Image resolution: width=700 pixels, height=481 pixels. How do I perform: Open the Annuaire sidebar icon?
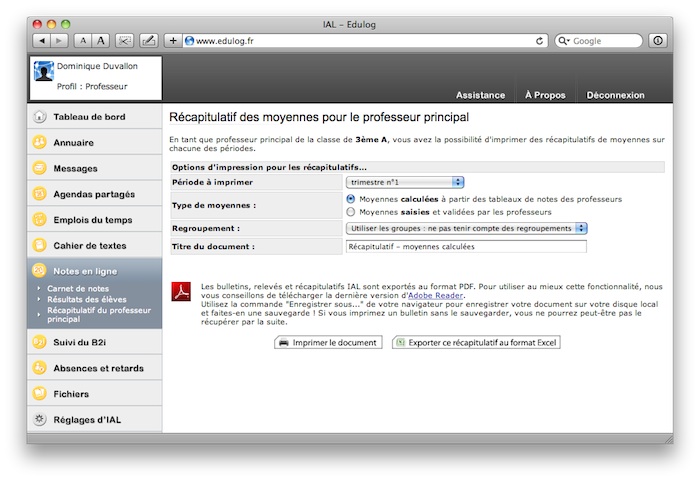[x=40, y=142]
